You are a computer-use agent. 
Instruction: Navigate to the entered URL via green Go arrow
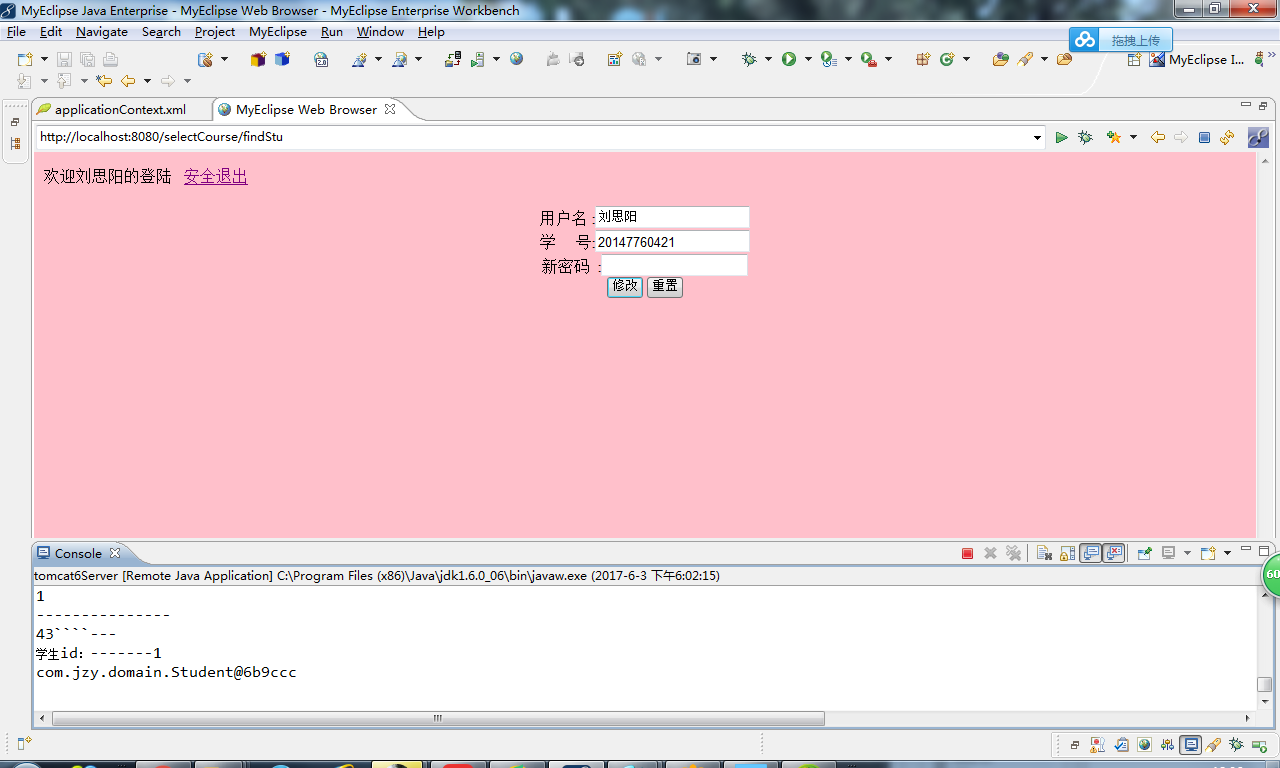1062,137
